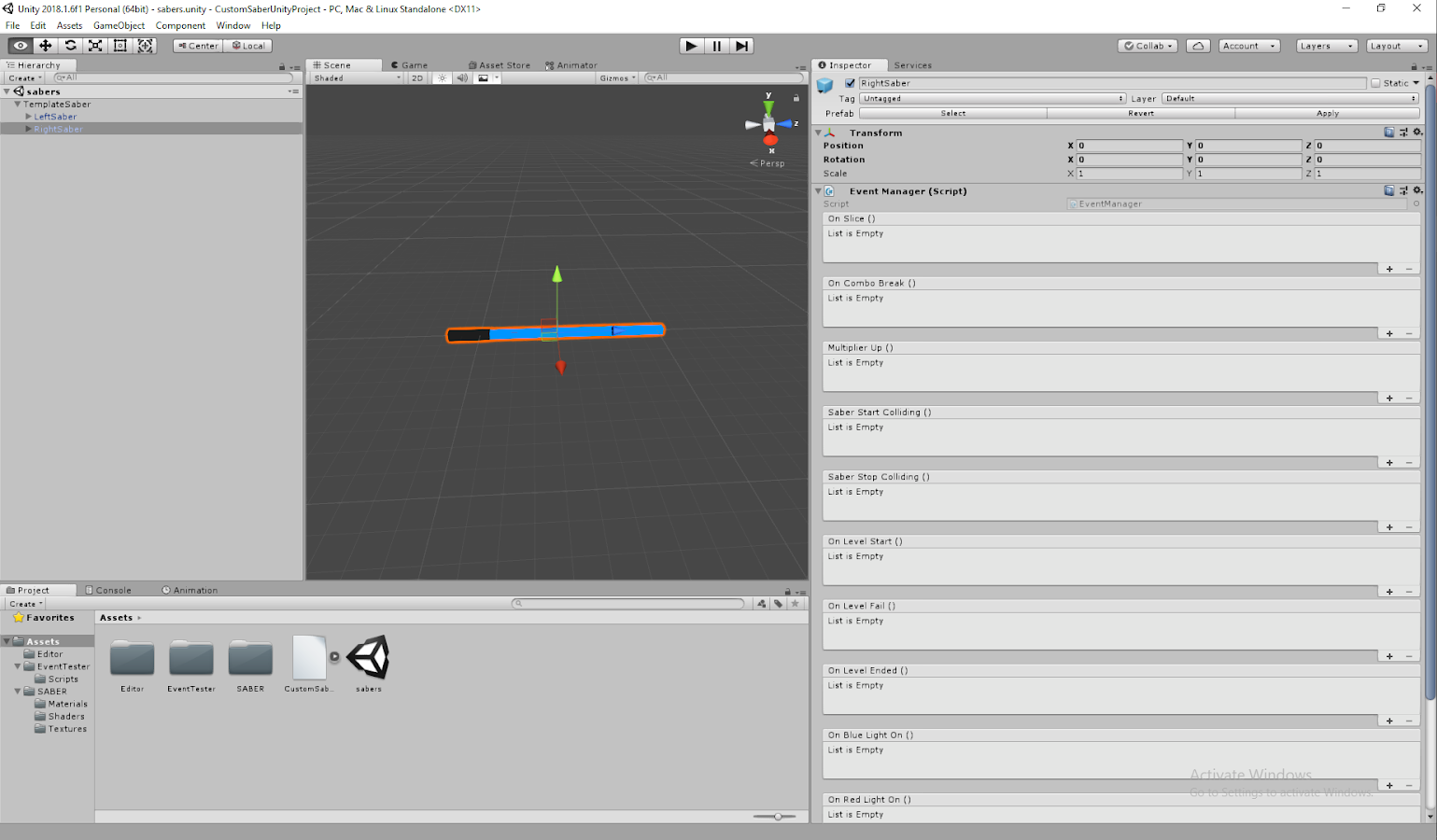Adjust the asset icon size slider
Screen dimensions: 1437x840
777,817
